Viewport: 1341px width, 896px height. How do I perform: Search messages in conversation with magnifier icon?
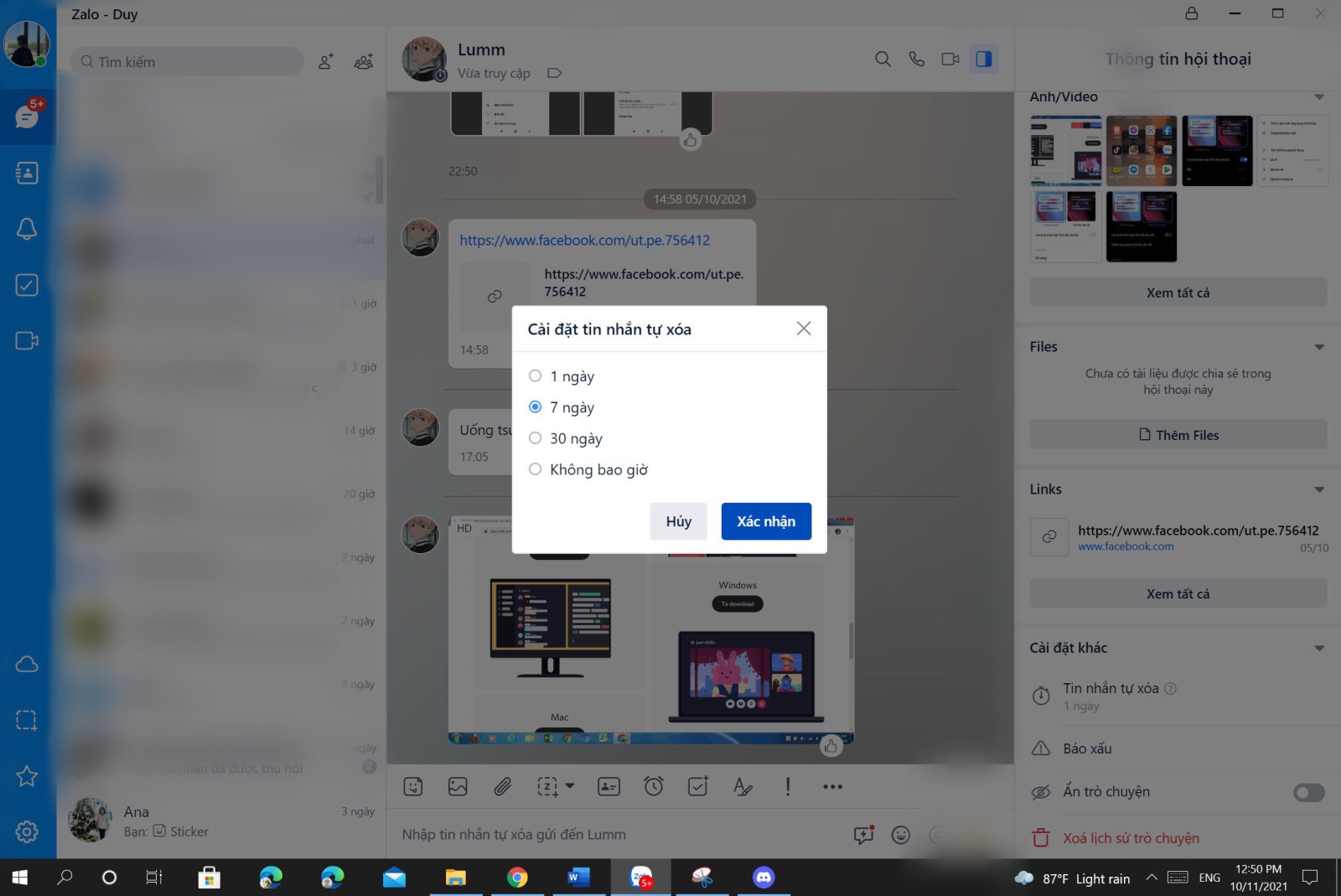[883, 59]
